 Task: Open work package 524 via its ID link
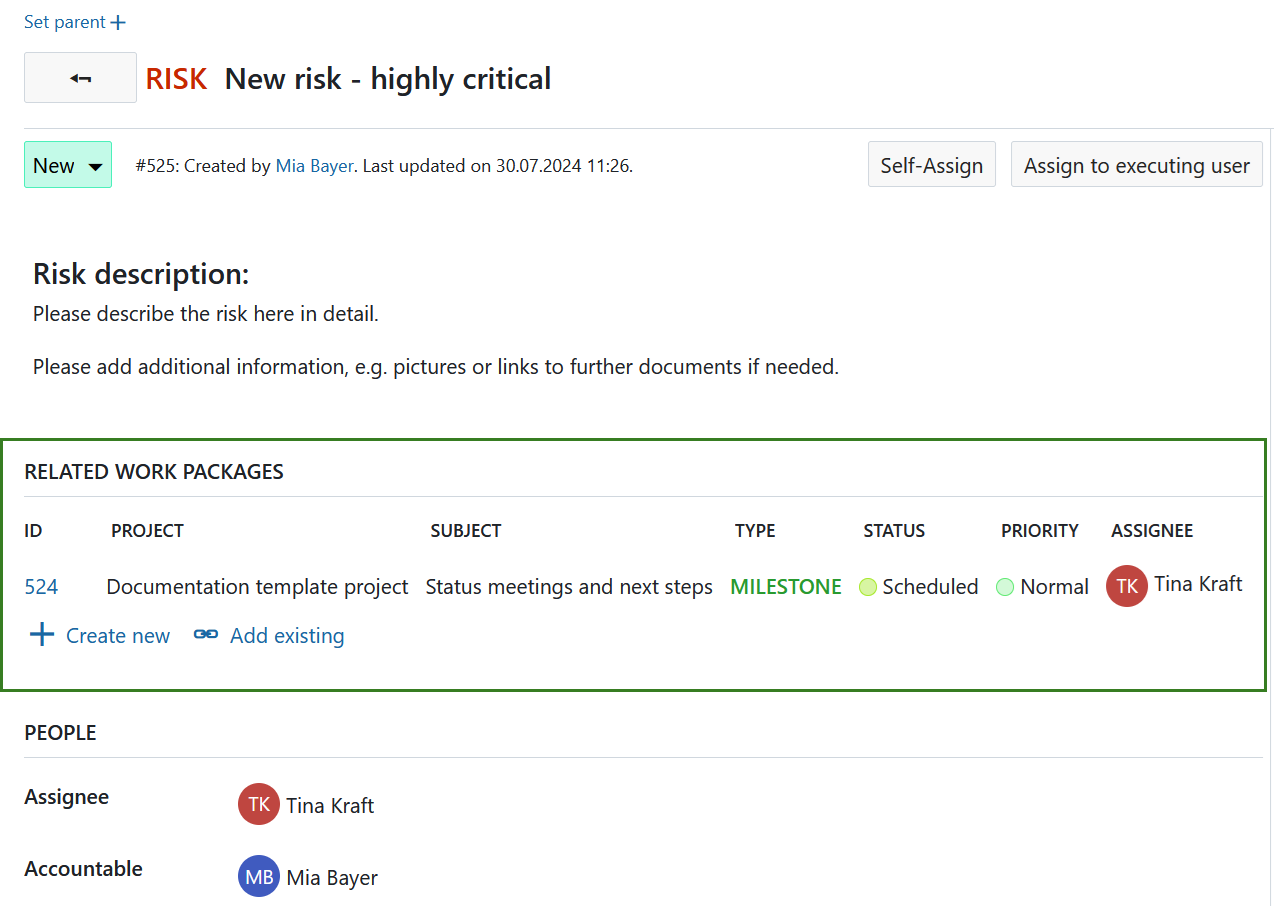click(x=41, y=587)
